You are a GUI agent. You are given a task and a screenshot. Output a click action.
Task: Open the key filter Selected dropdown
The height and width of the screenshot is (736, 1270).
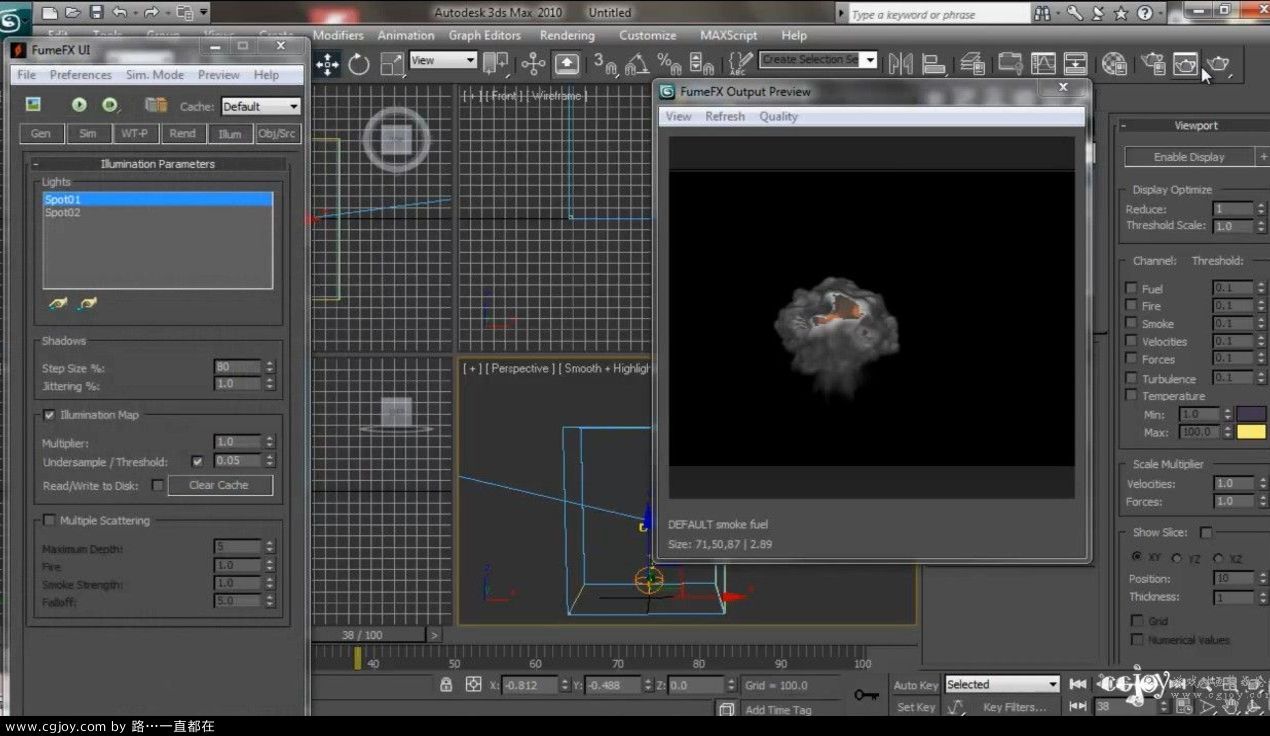(1001, 685)
